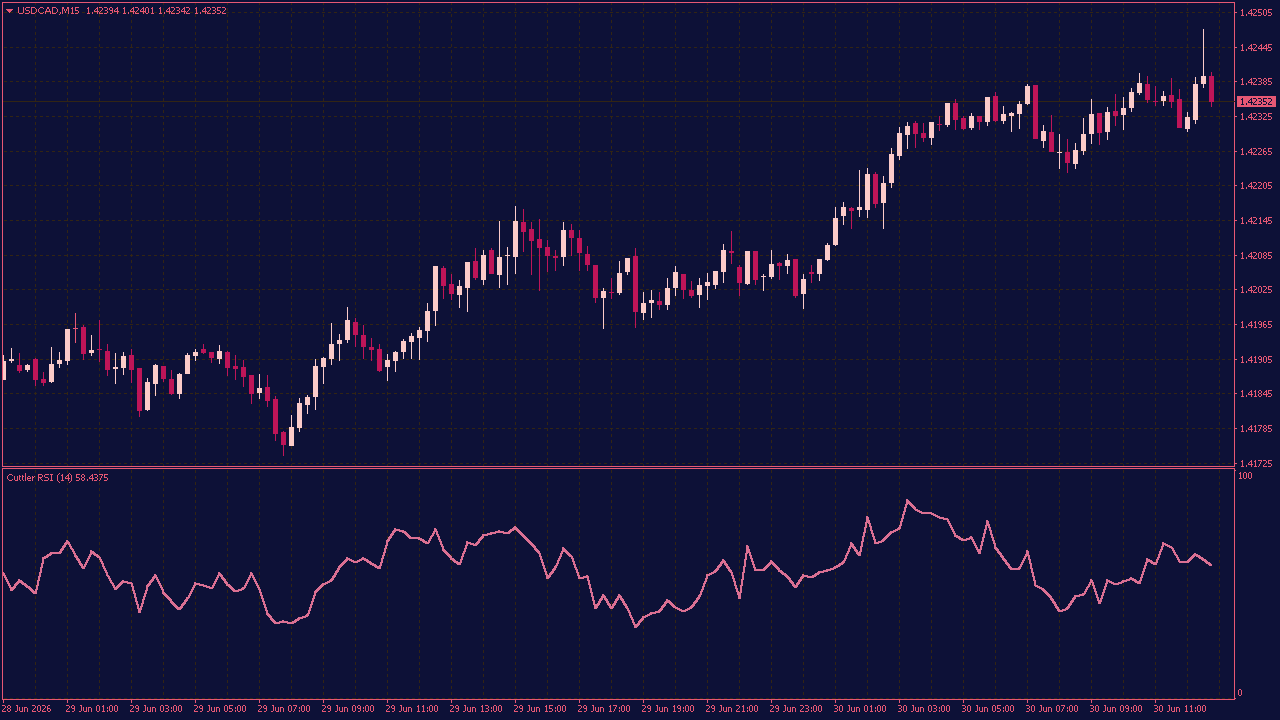Click the last candlestick on the price chart
Viewport: 1280px width, 720px height.
[1211, 88]
